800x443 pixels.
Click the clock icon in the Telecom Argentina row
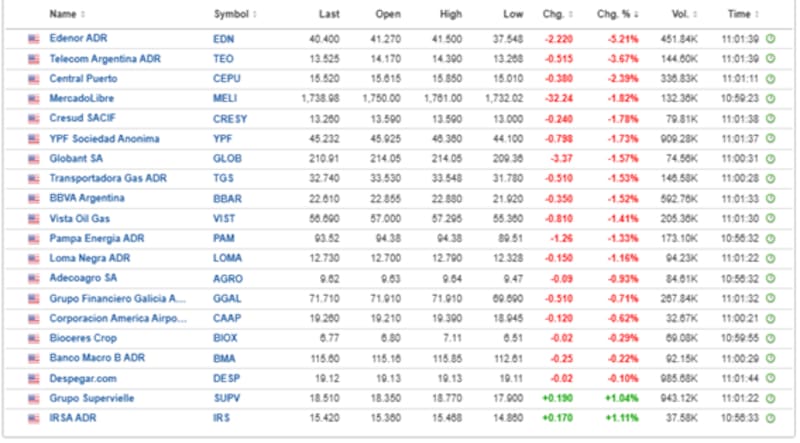coord(769,59)
